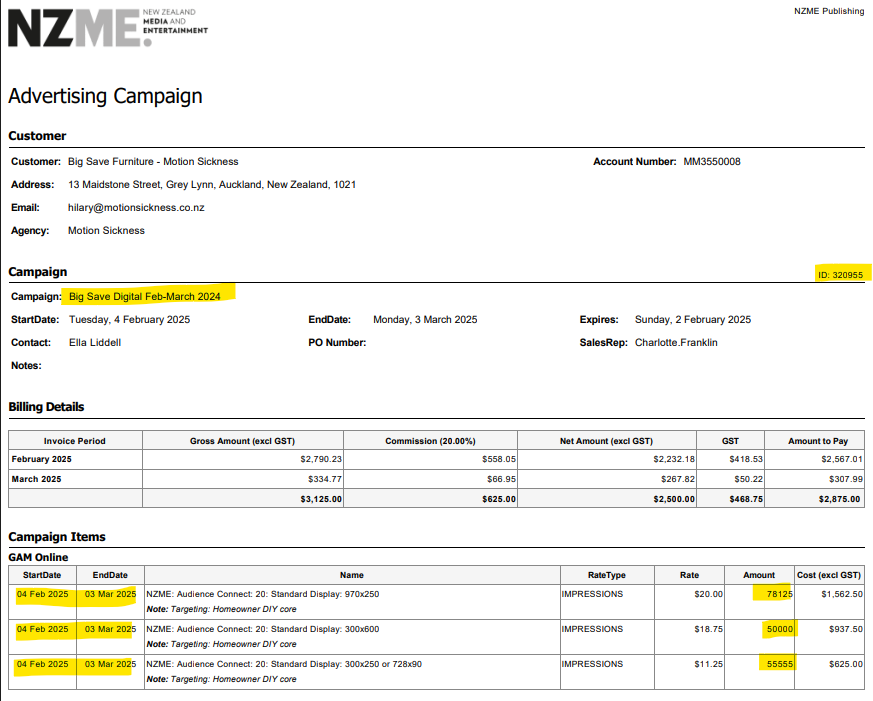Image resolution: width=873 pixels, height=701 pixels.
Task: Click the $18.75 rate value
Action: point(708,629)
